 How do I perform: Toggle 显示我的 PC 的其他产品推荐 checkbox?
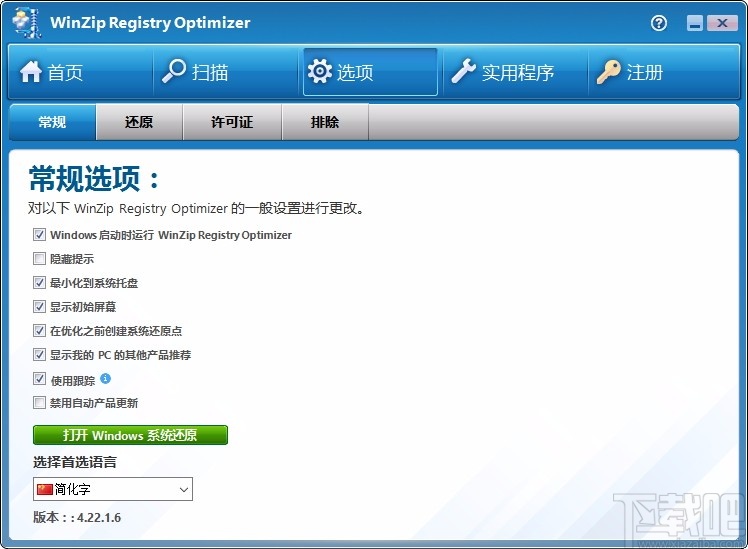point(39,355)
